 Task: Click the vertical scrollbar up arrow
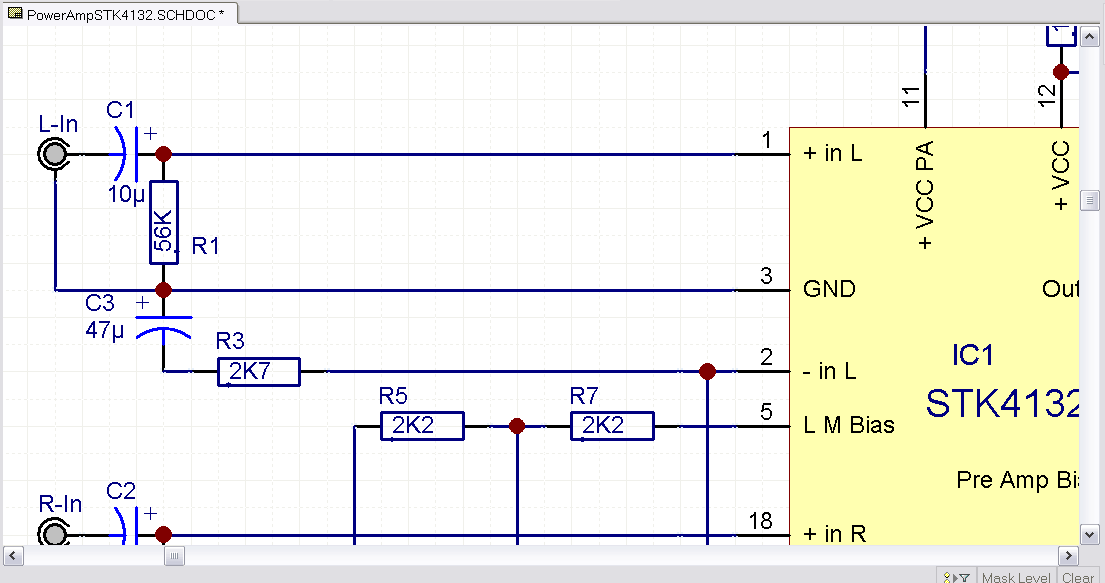(x=1089, y=36)
